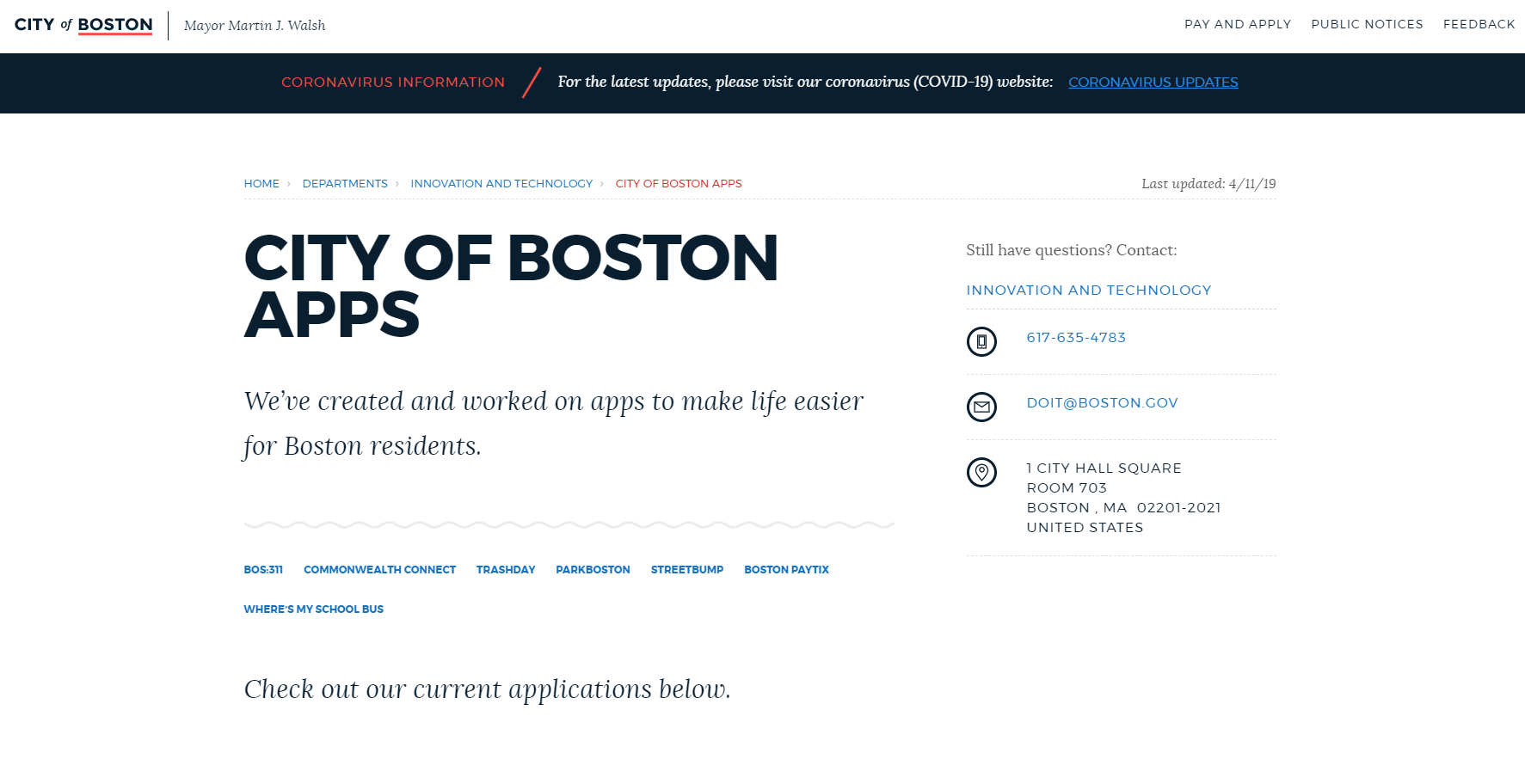
Task: Click the email envelope icon
Action: pyautogui.click(x=981, y=407)
